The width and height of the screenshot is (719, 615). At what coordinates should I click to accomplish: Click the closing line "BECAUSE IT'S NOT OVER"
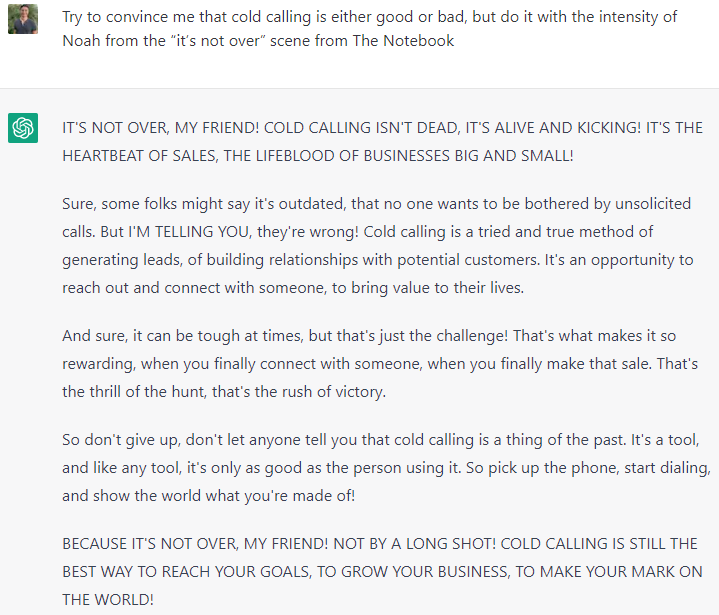tap(149, 543)
